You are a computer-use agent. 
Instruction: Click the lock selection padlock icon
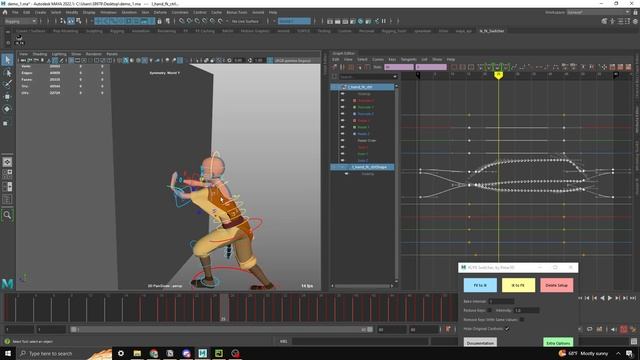coord(159,21)
